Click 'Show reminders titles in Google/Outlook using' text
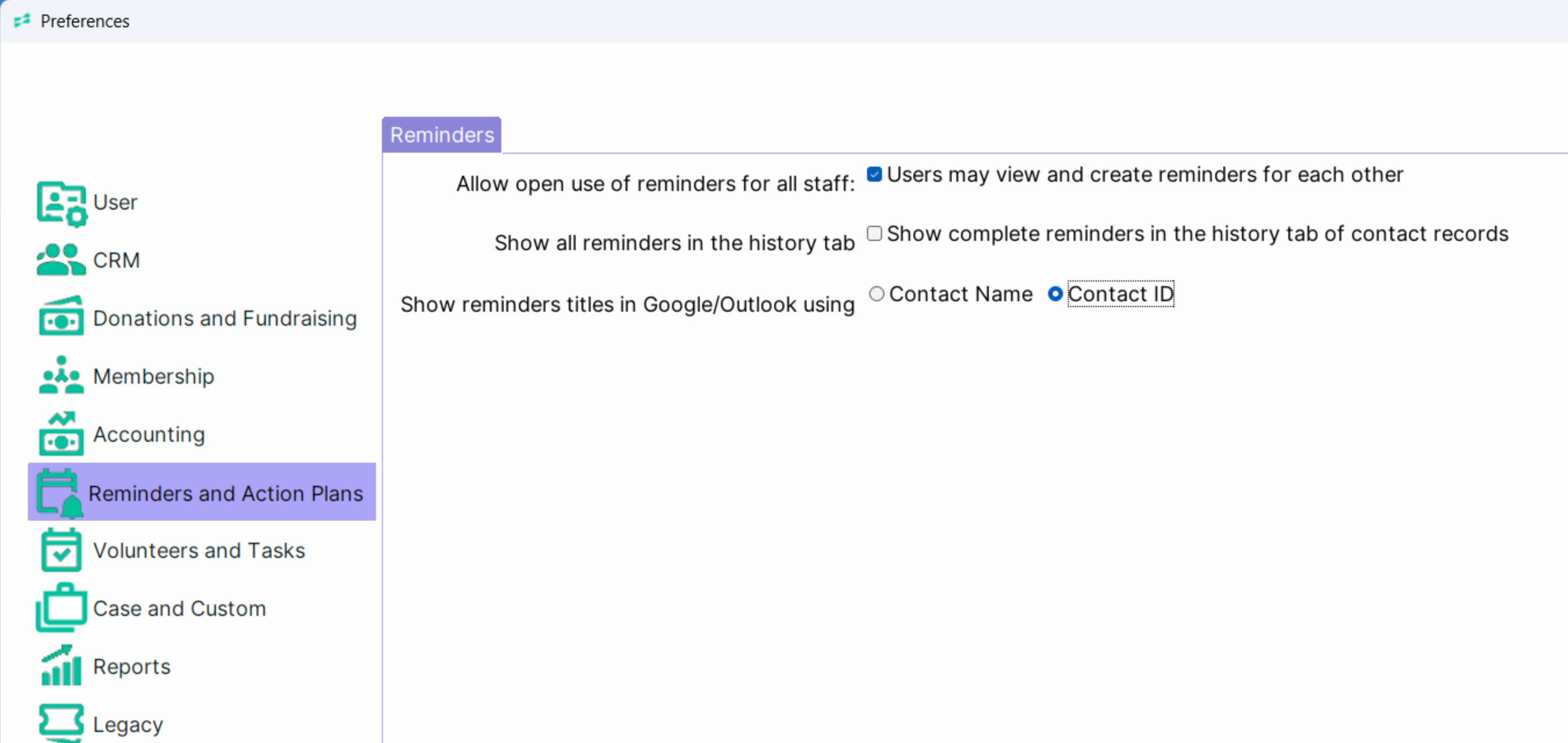The image size is (1568, 743). click(x=627, y=304)
